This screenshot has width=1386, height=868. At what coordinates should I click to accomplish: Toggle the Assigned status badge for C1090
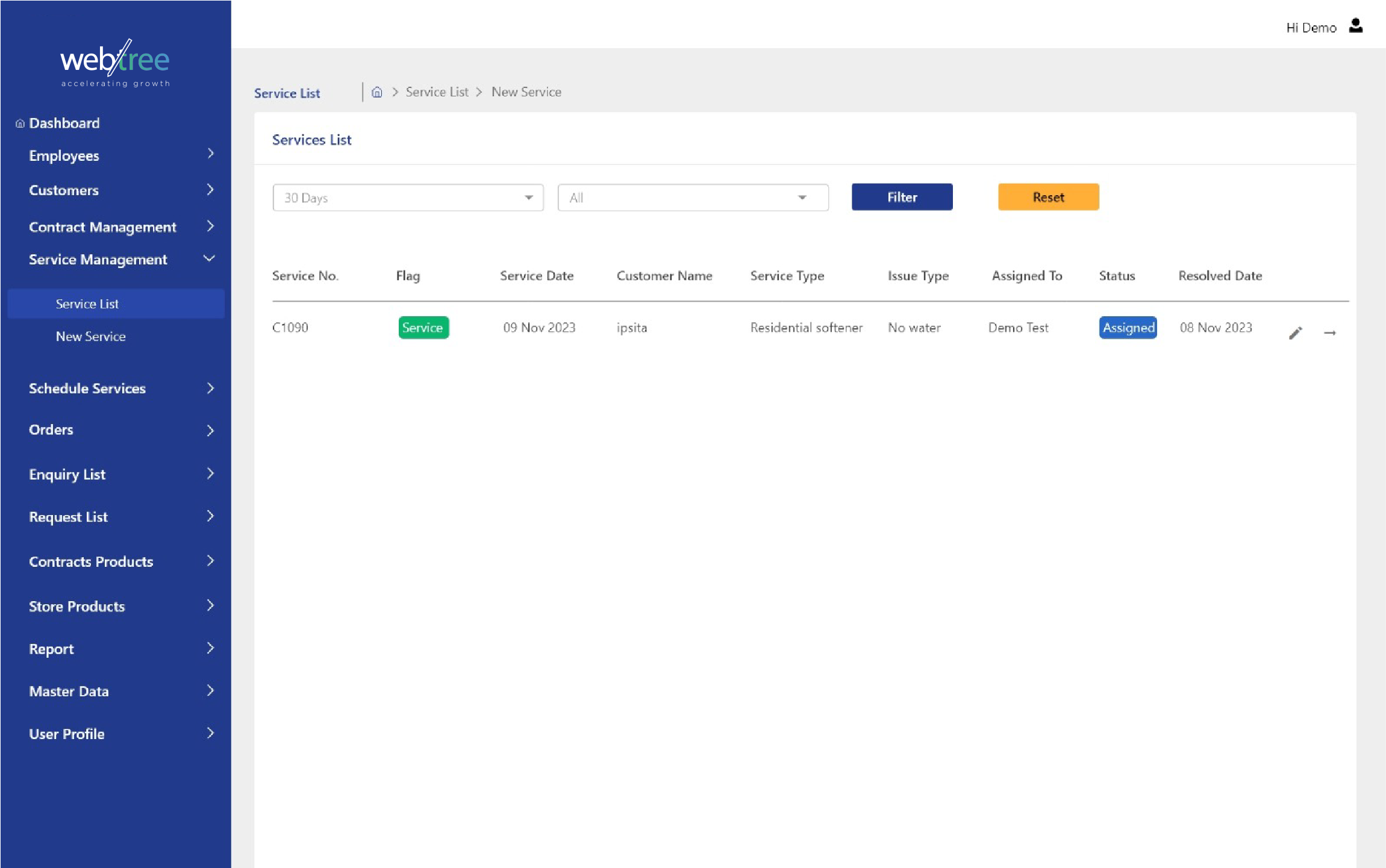click(x=1128, y=327)
